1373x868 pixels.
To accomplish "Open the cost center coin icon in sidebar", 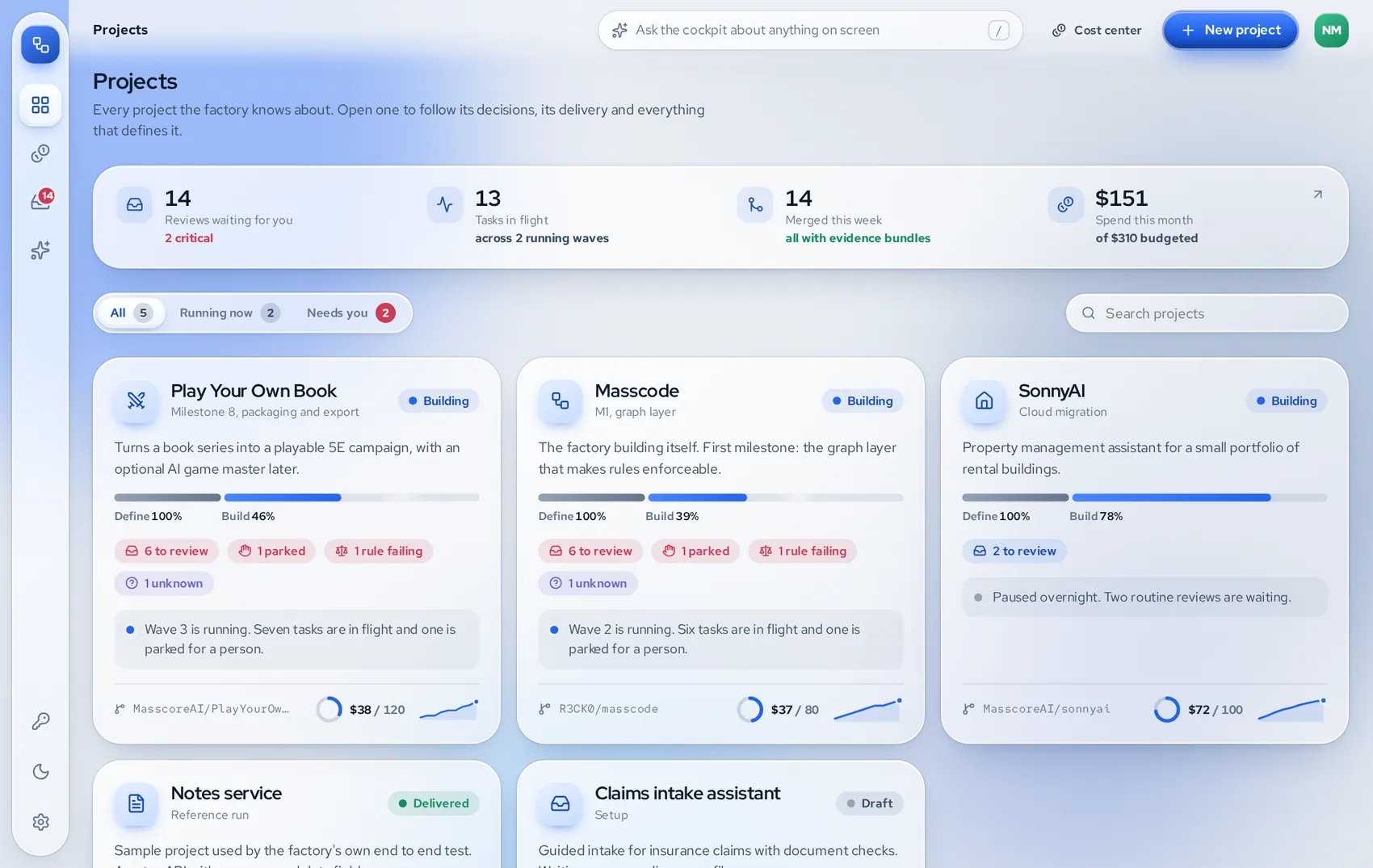I will coord(40,153).
